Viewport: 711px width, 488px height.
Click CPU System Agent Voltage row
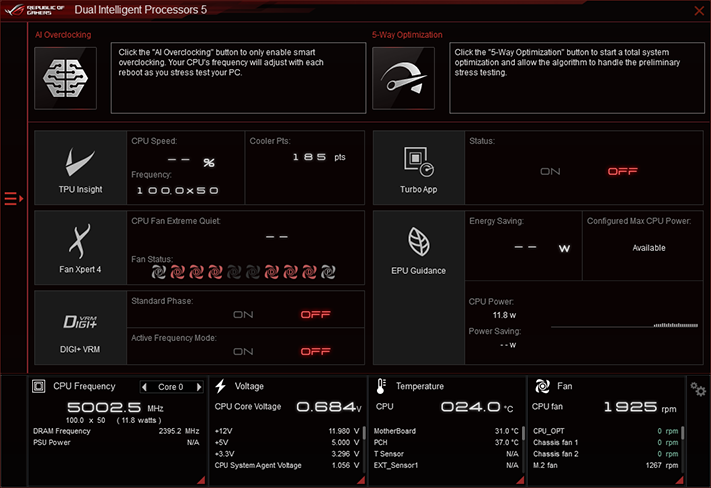point(287,465)
